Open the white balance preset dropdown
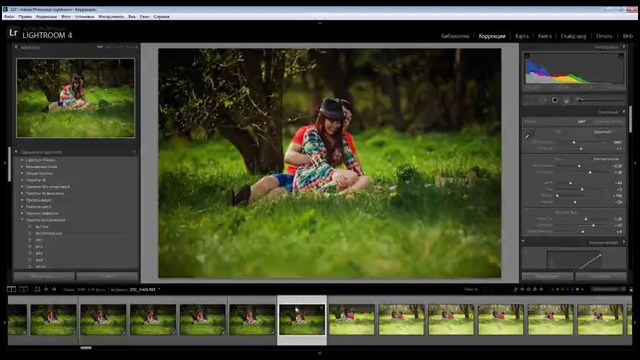The width and height of the screenshot is (640, 360). (x=603, y=132)
